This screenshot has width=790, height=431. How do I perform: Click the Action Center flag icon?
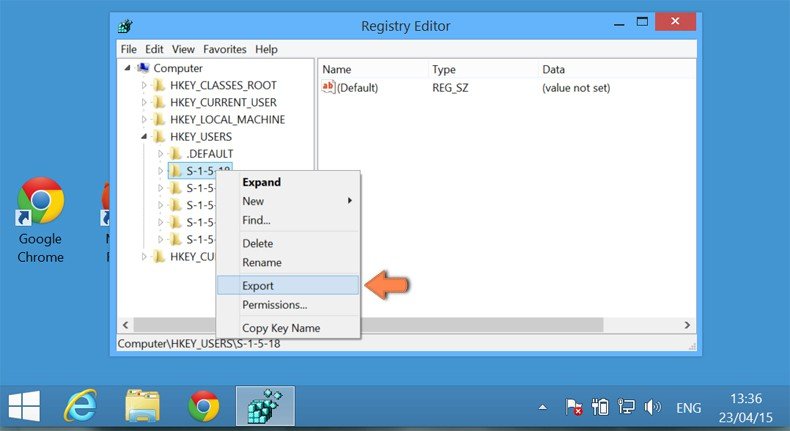[x=573, y=407]
